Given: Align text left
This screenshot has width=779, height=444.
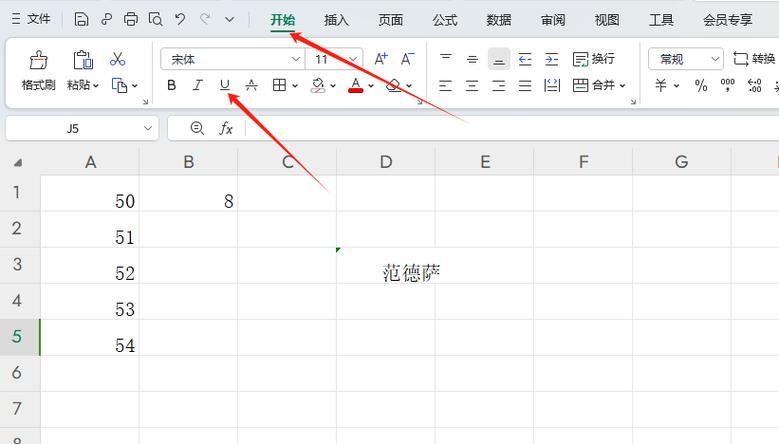Looking at the screenshot, I should 446,85.
